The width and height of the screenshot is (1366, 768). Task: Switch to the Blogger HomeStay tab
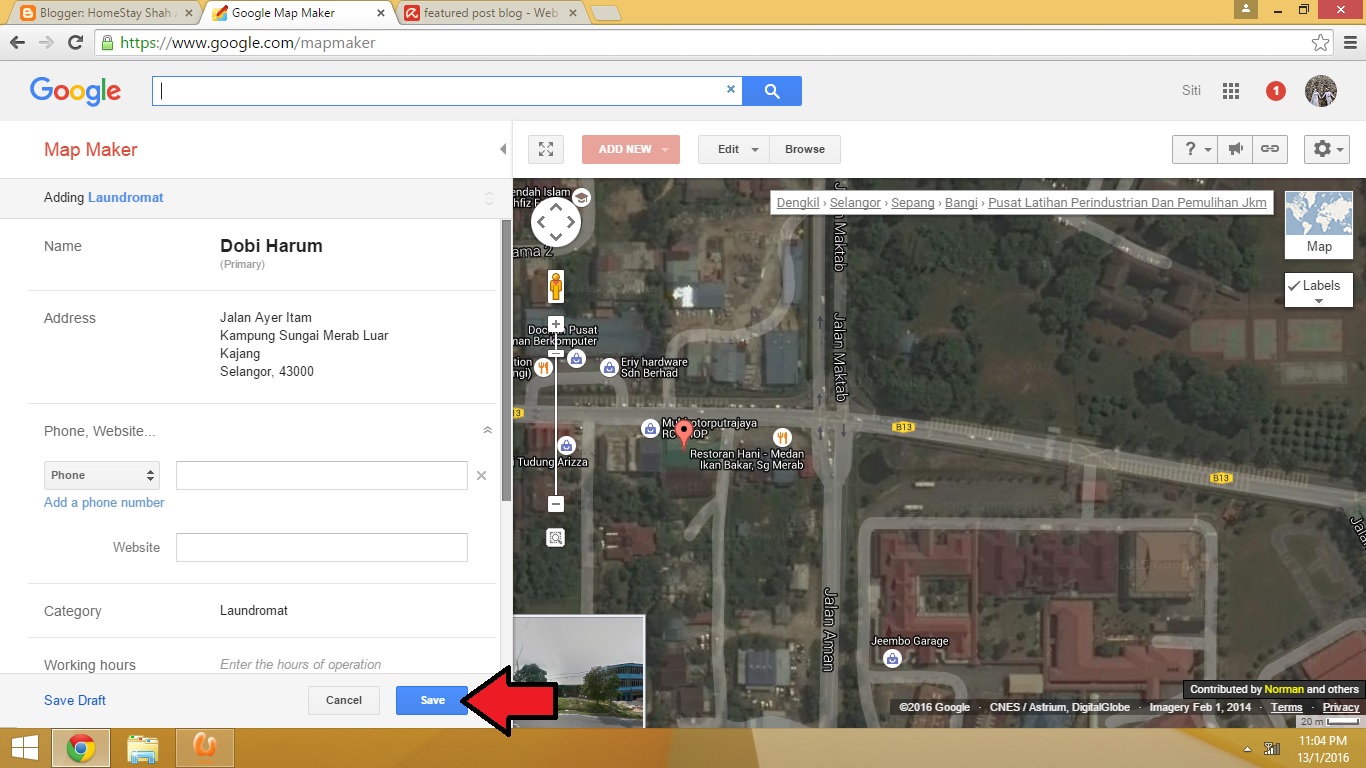[x=100, y=14]
